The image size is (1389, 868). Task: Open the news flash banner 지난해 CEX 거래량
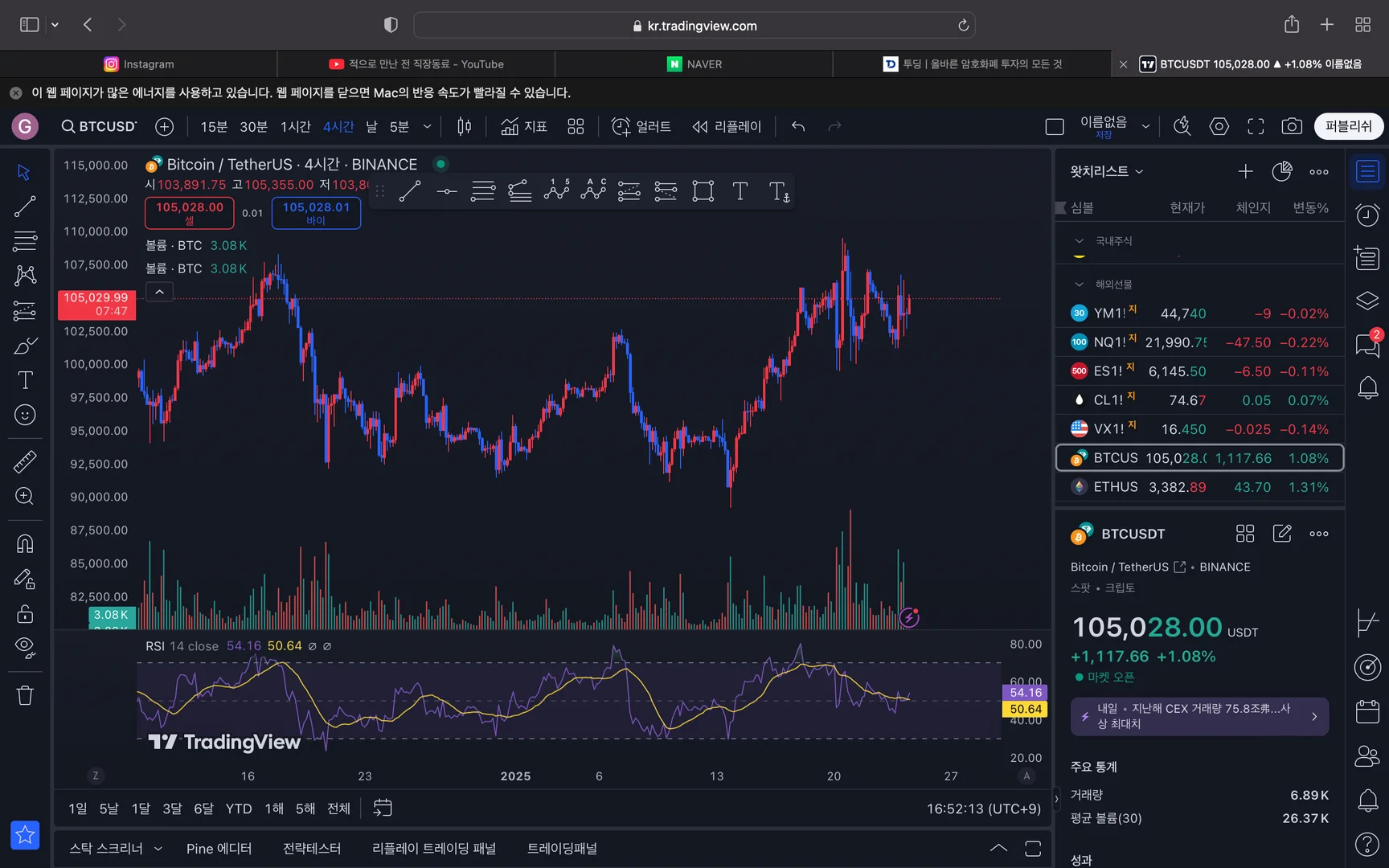pos(1199,716)
